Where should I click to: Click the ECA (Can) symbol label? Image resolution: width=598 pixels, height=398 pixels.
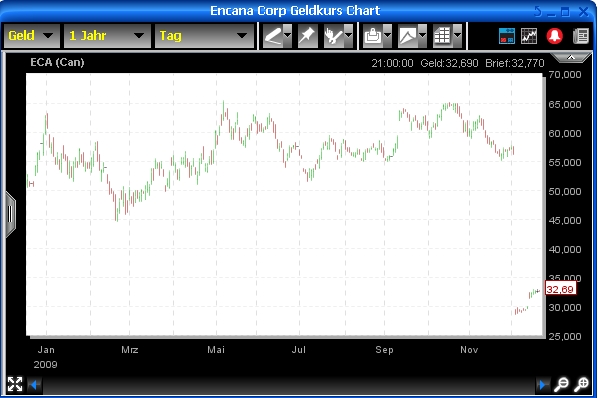(x=57, y=62)
